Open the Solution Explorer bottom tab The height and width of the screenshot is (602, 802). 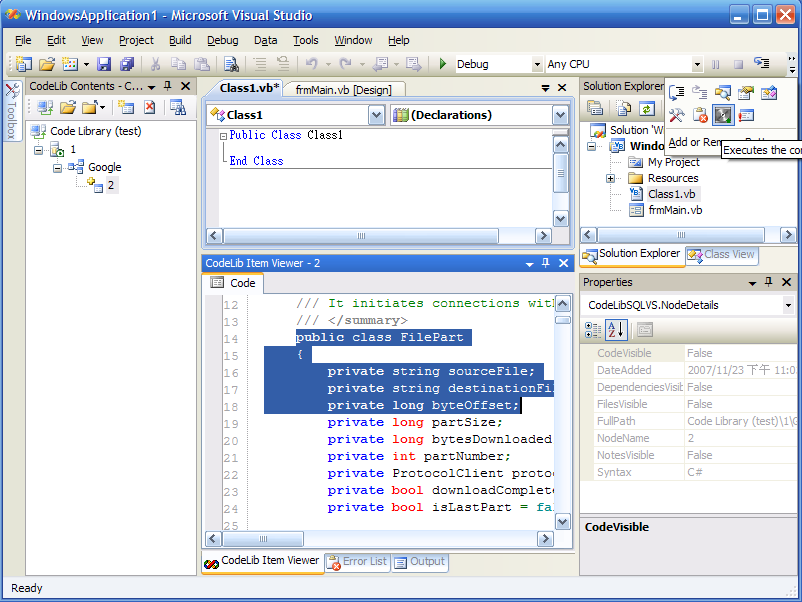[632, 255]
